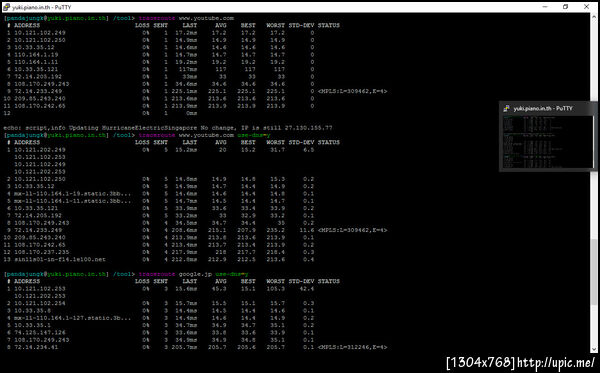The height and width of the screenshot is (373, 600).
Task: Click the '0ms' value in hop 12
Action: [191, 113]
